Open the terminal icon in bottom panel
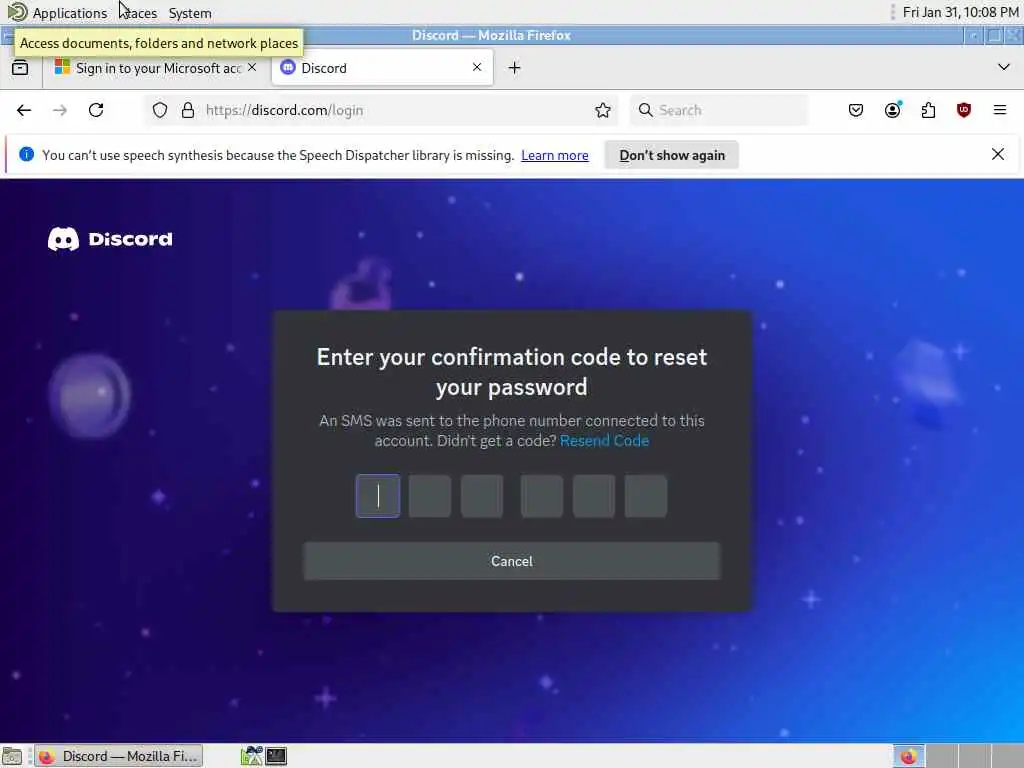 tap(276, 756)
